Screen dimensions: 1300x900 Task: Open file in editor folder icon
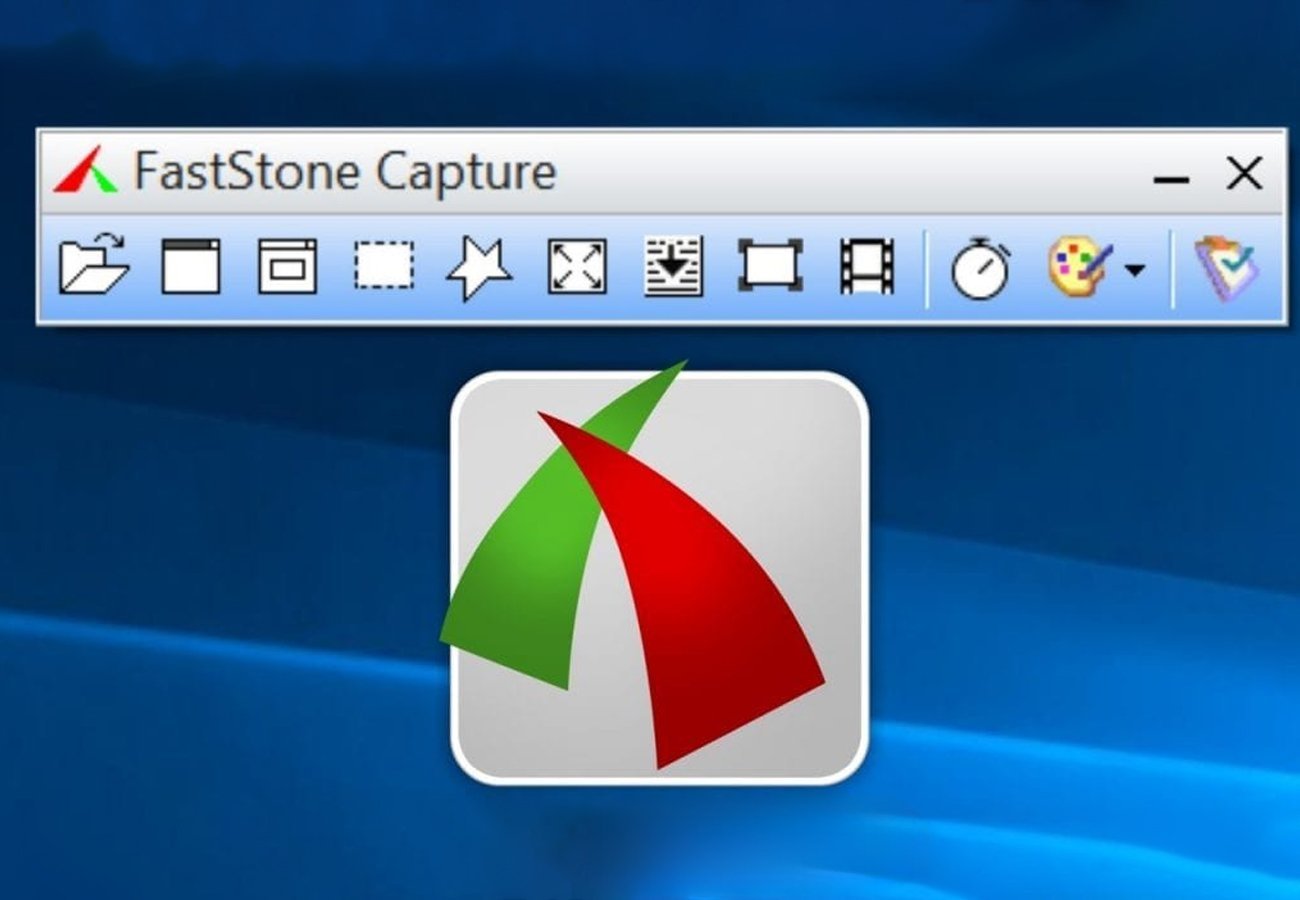95,266
